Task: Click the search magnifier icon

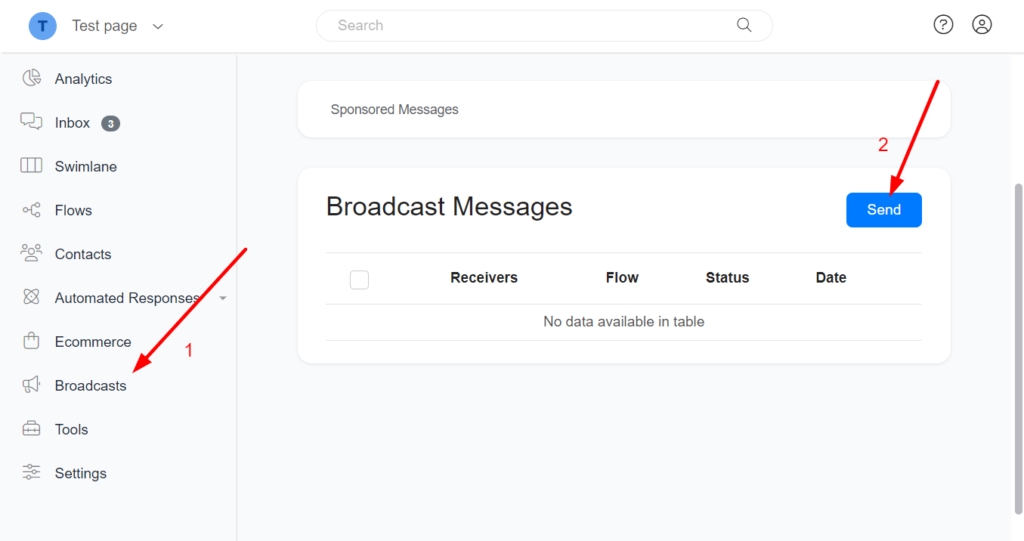Action: point(744,25)
